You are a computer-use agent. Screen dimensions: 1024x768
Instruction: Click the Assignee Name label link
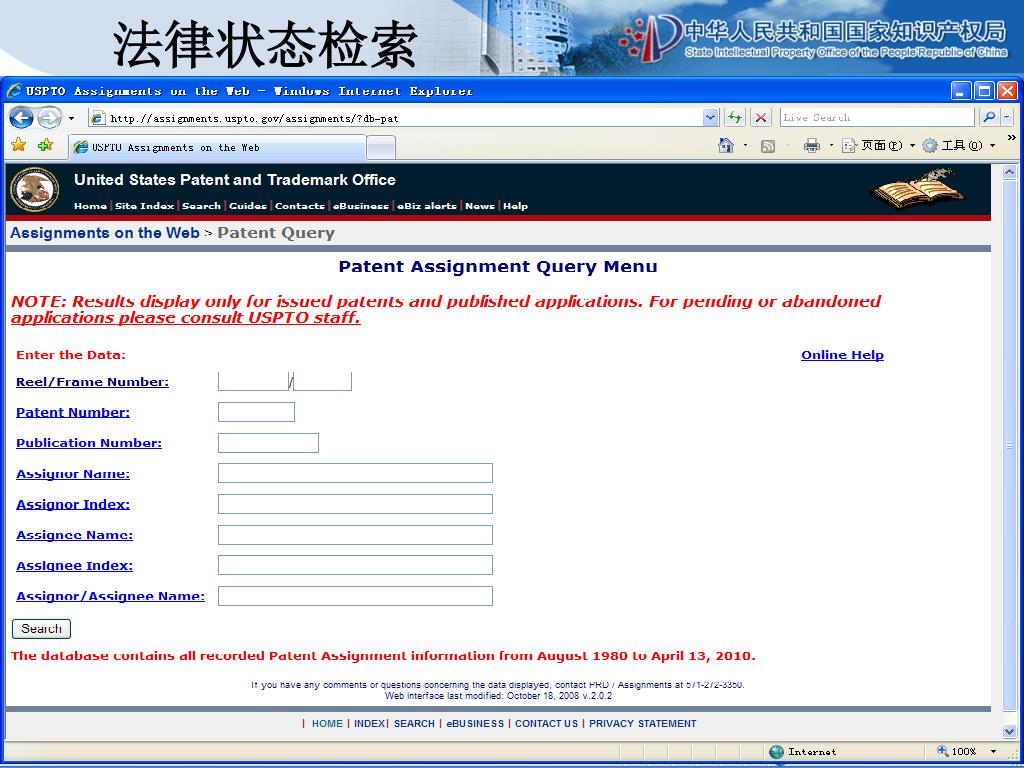(x=74, y=536)
